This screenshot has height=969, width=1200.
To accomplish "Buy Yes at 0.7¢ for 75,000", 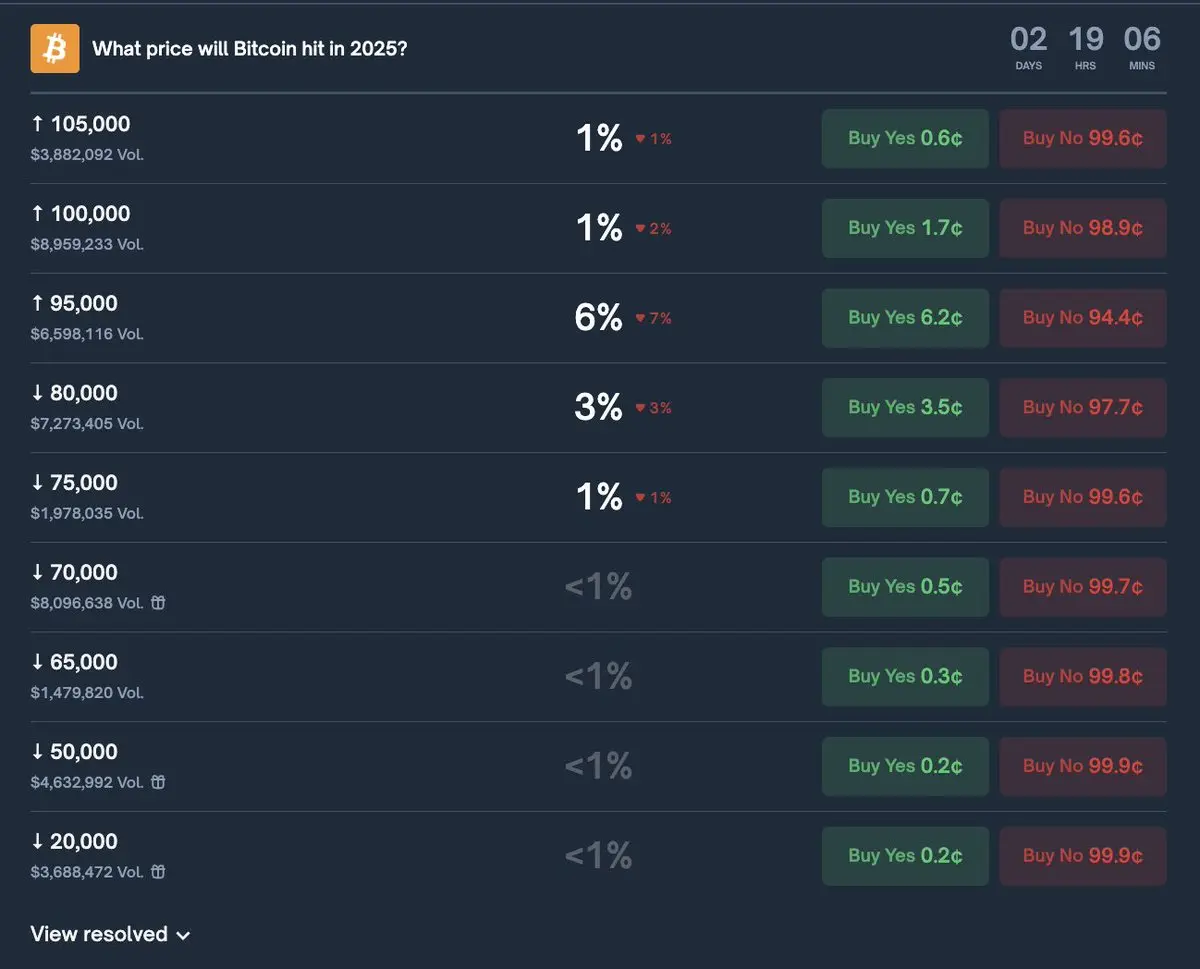I will pyautogui.click(x=905, y=497).
